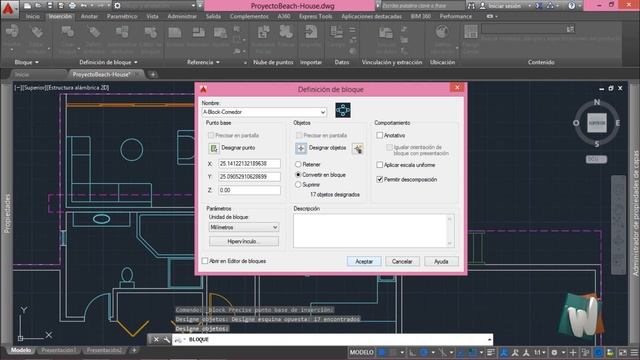
Task: Switch to the Inicio ribbon tab
Action: (33, 16)
